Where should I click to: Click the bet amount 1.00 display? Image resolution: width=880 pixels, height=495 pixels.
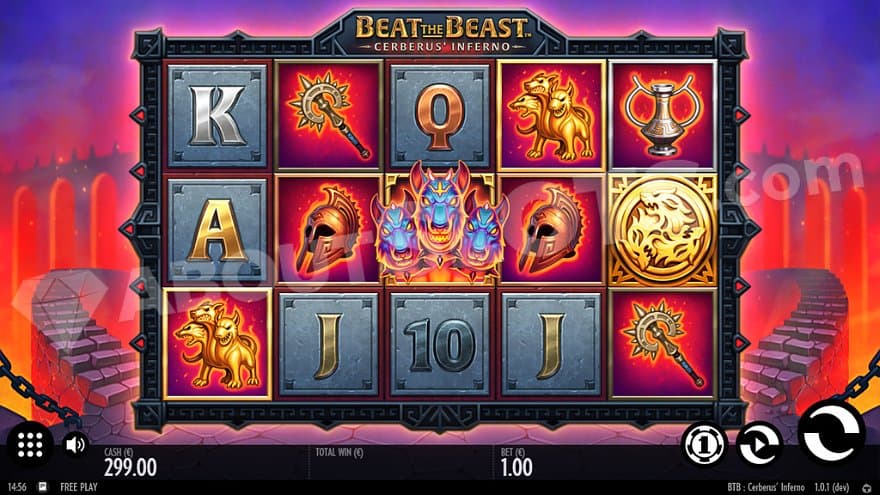[x=516, y=466]
